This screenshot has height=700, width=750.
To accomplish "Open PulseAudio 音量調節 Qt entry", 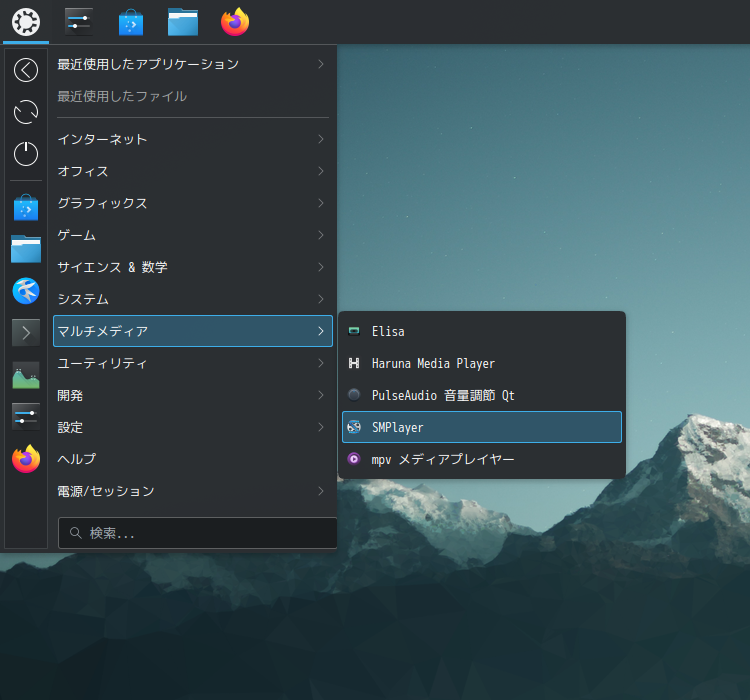I will (x=482, y=395).
